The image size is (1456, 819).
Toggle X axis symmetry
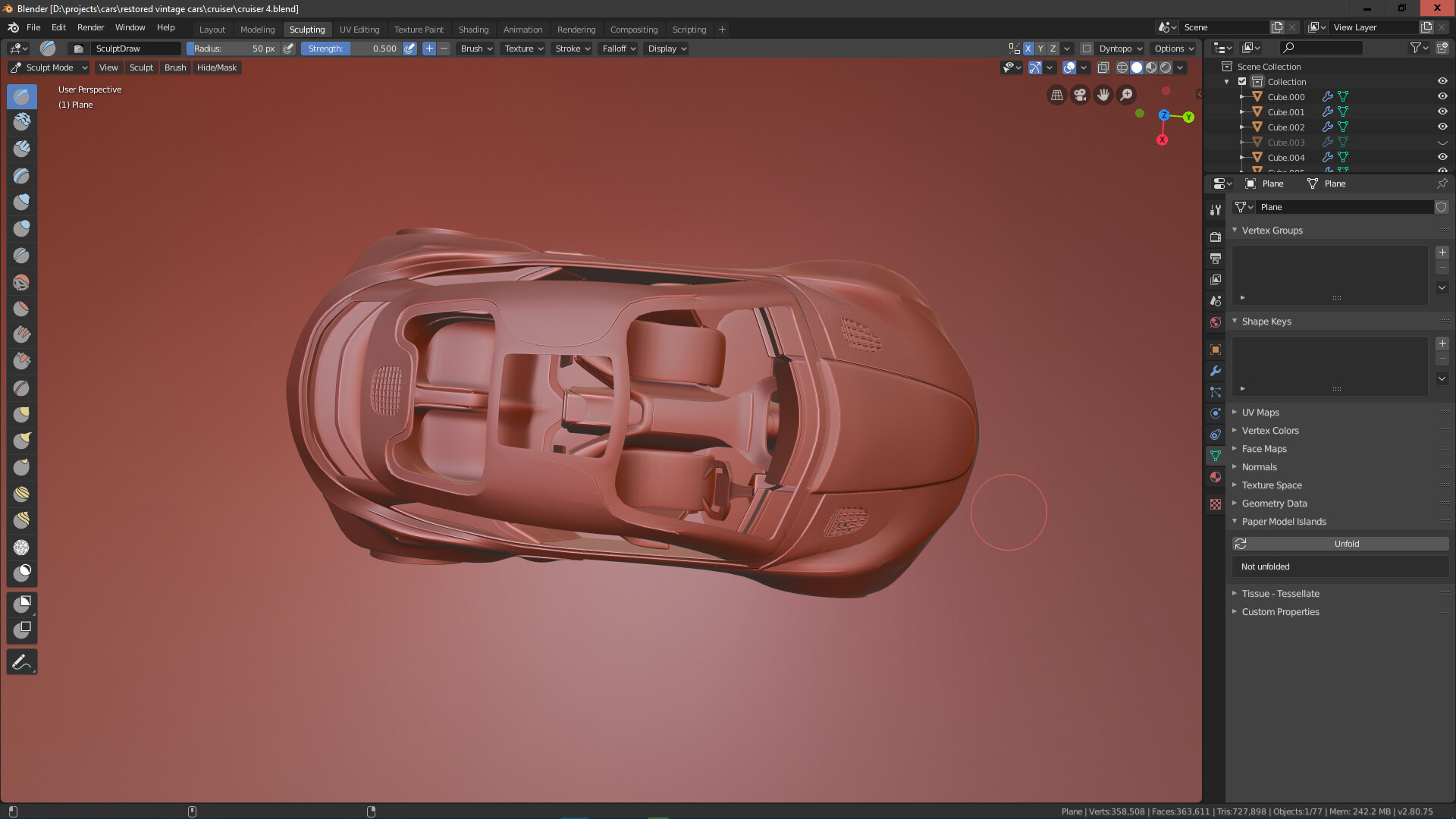coord(1028,49)
